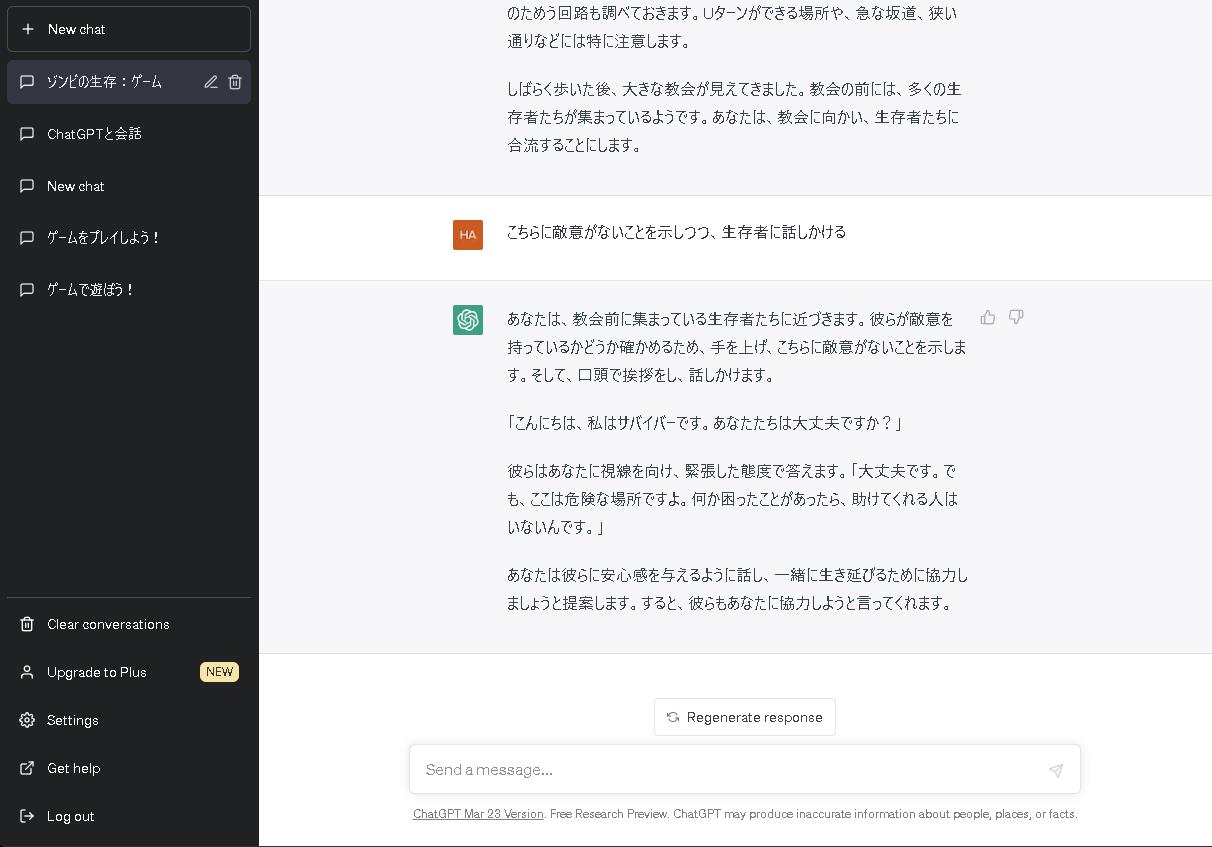Click the ChatGPT logo avatar beside the response
Viewport: 1212px width, 847px height.
[x=467, y=320]
